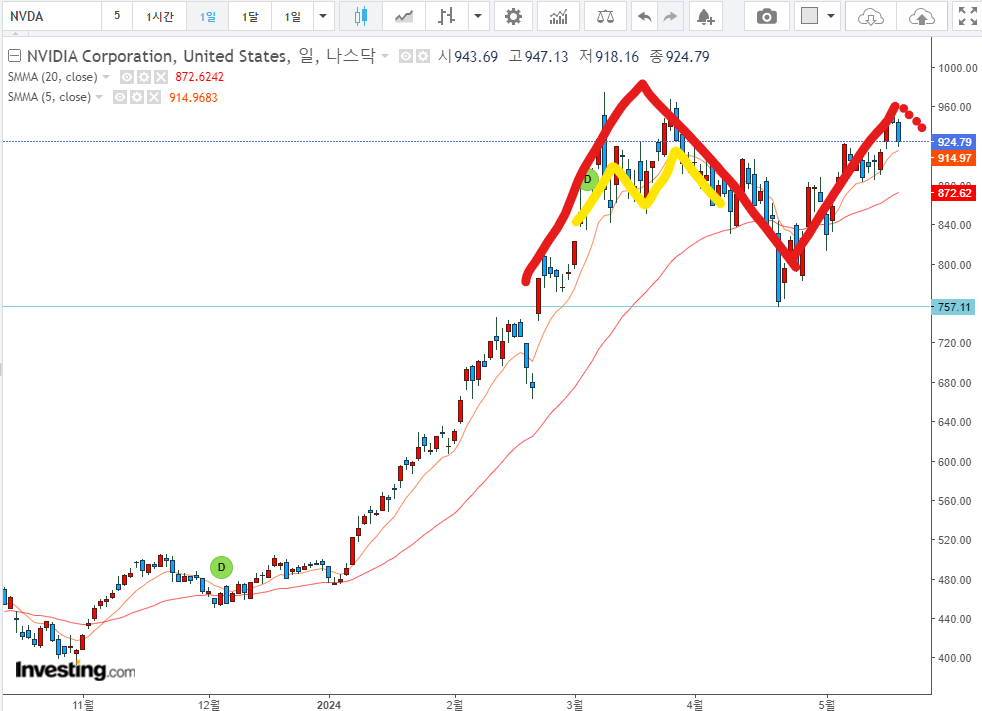Viewport: 982px width, 711px height.
Task: Select the candlestick chart type icon
Action: tap(361, 16)
